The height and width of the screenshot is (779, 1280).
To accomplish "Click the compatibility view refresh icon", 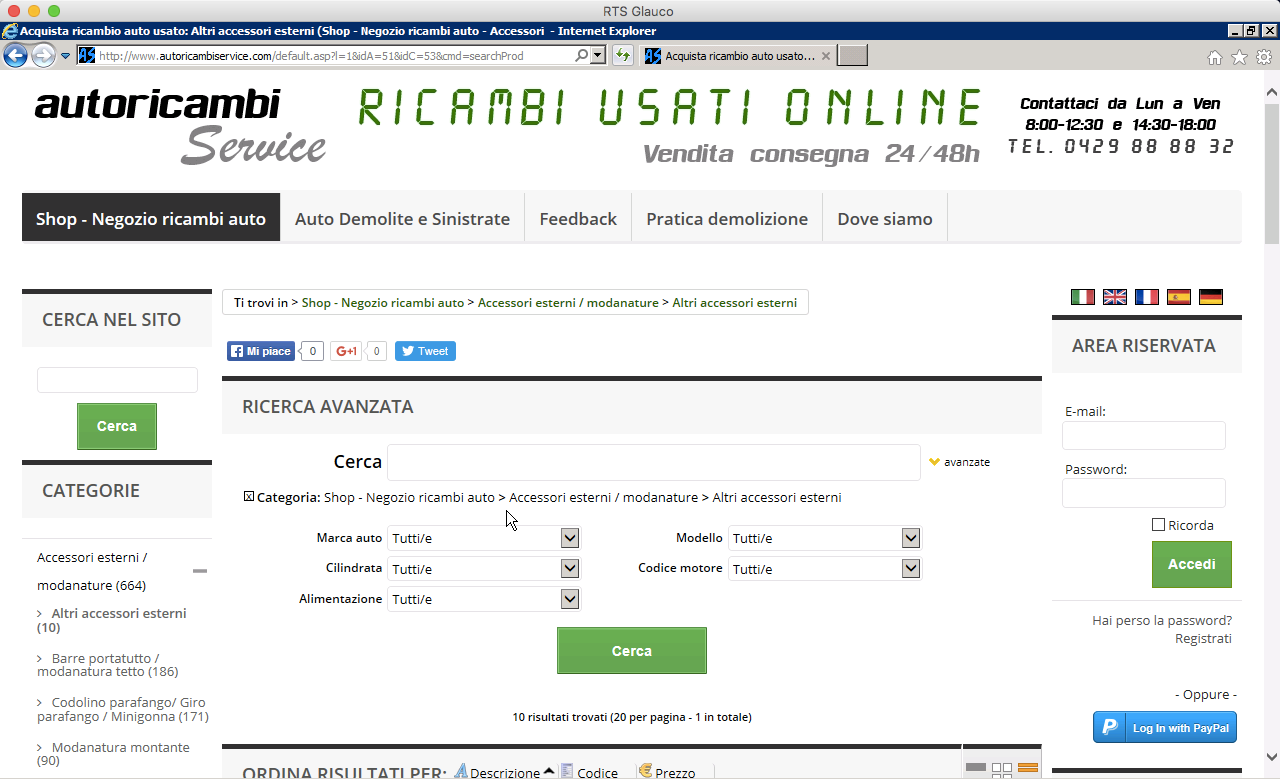I will (x=623, y=56).
